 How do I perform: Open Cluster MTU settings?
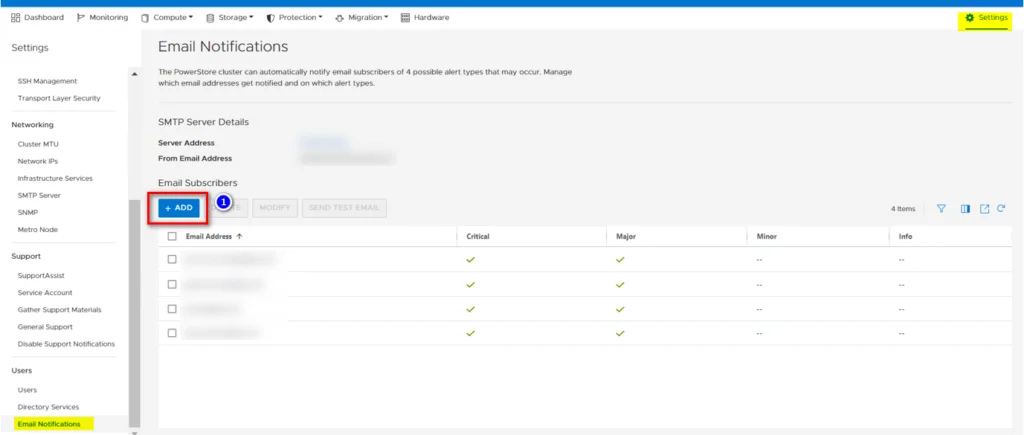pos(38,144)
